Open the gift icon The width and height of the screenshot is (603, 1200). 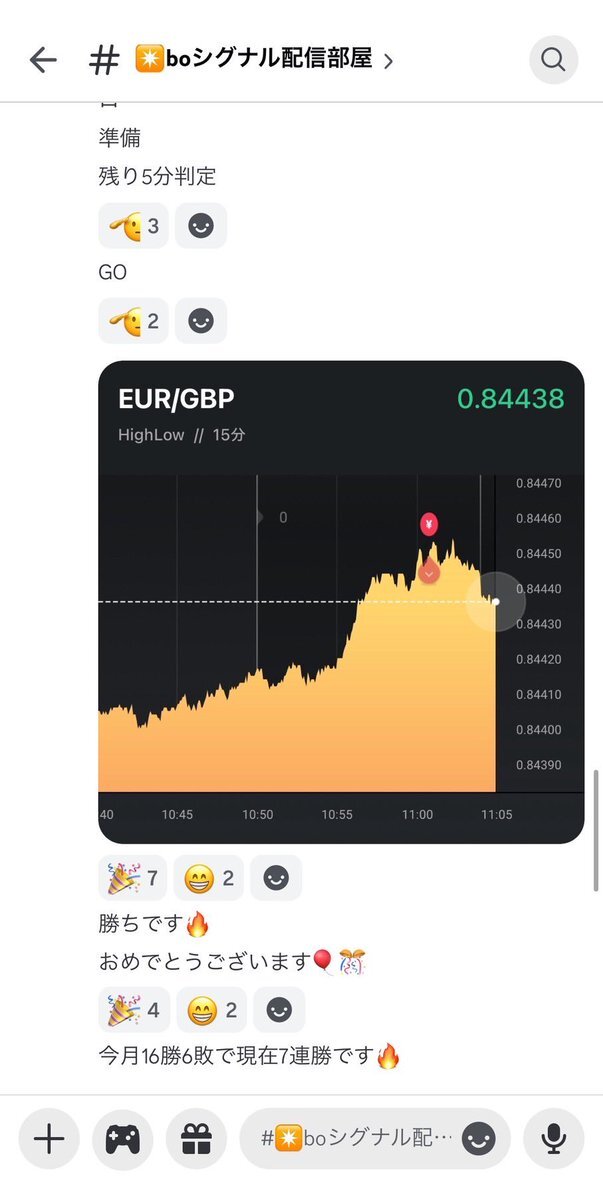[197, 1139]
